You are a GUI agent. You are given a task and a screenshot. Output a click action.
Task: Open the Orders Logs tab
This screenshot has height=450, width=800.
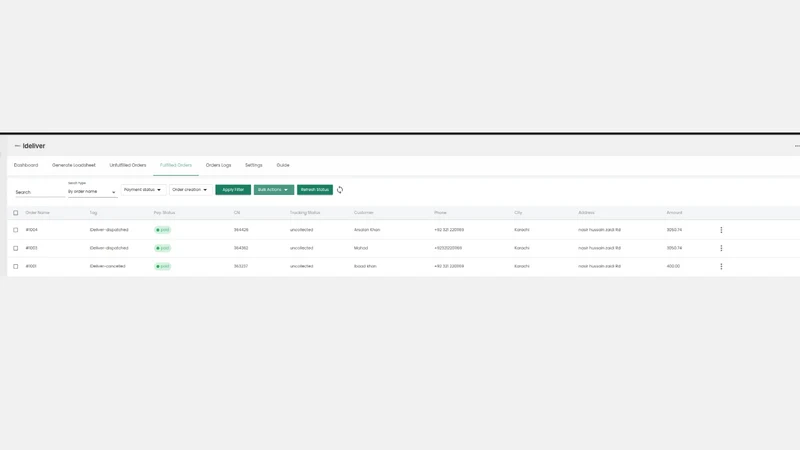pos(218,165)
